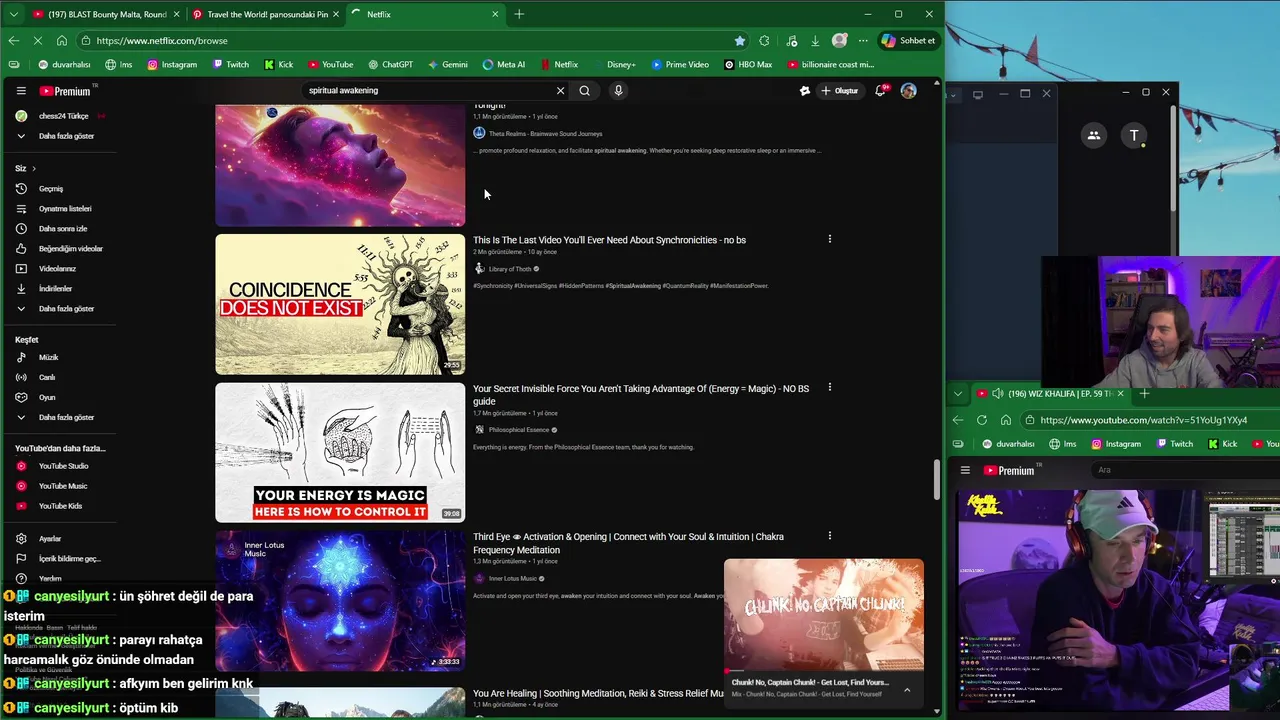Open browser downloads icon
This screenshot has height=720, width=1280.
point(815,41)
